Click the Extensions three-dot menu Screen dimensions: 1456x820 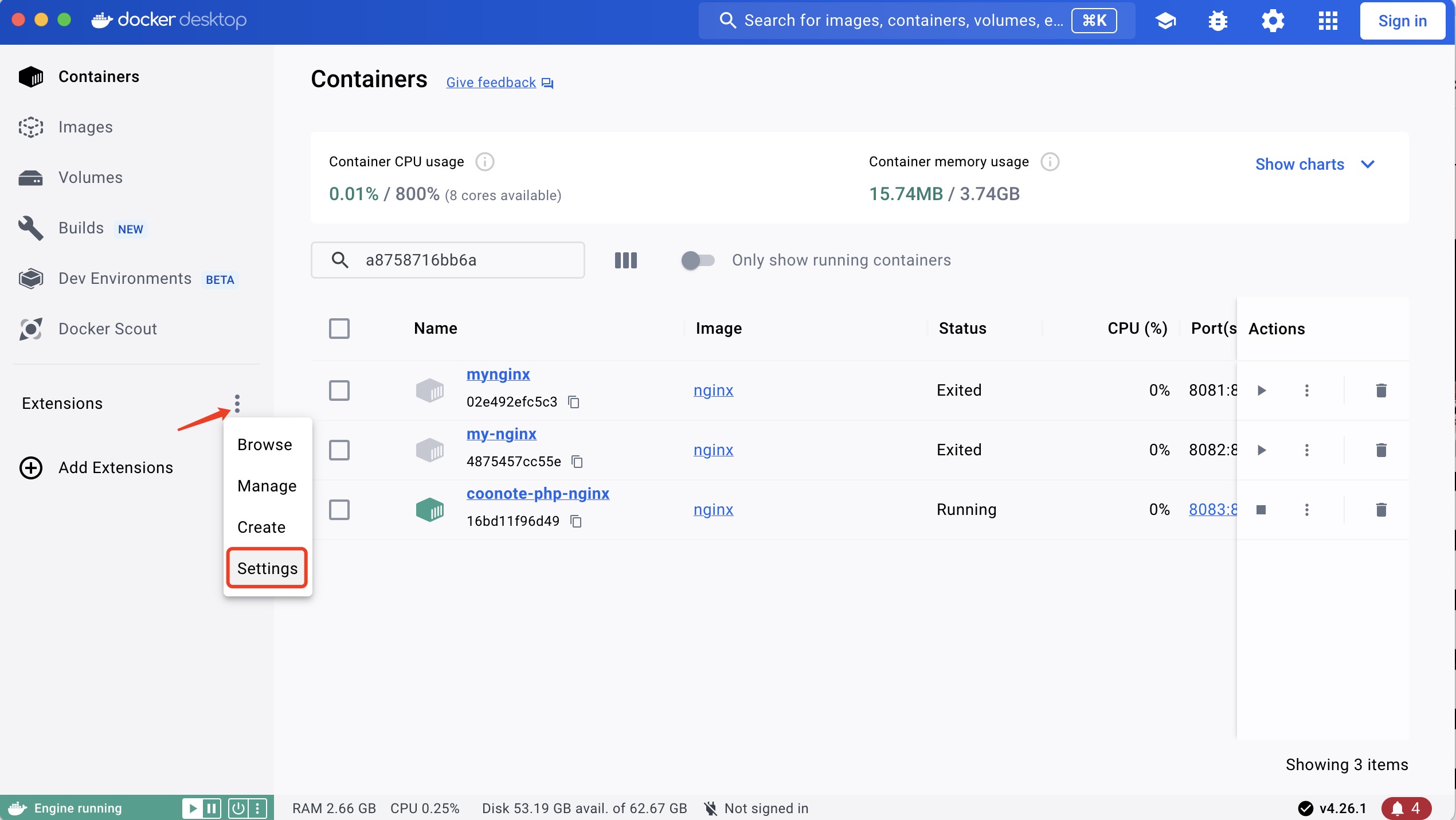237,404
